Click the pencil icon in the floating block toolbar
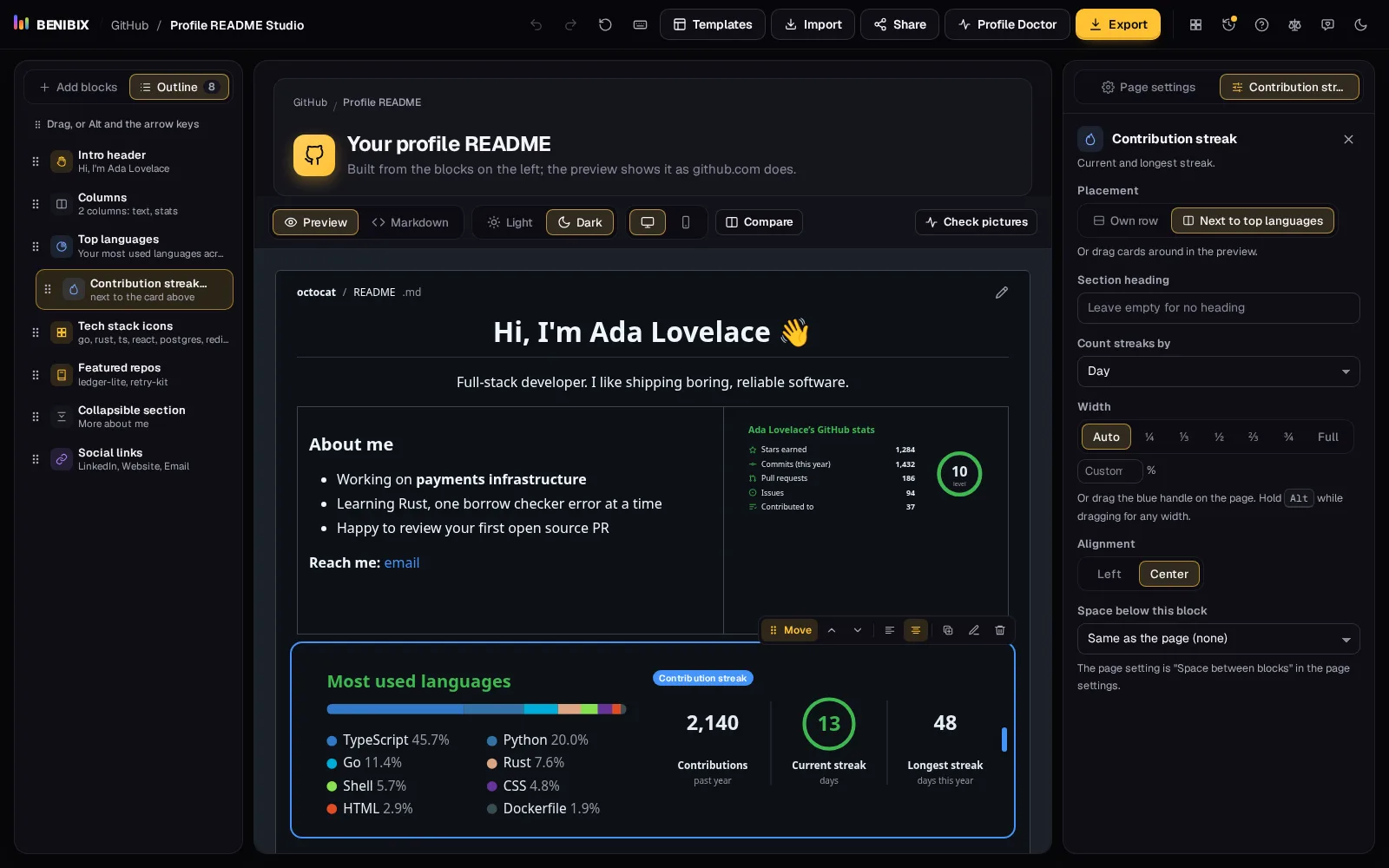This screenshot has width=1389, height=868. pyautogui.click(x=974, y=630)
